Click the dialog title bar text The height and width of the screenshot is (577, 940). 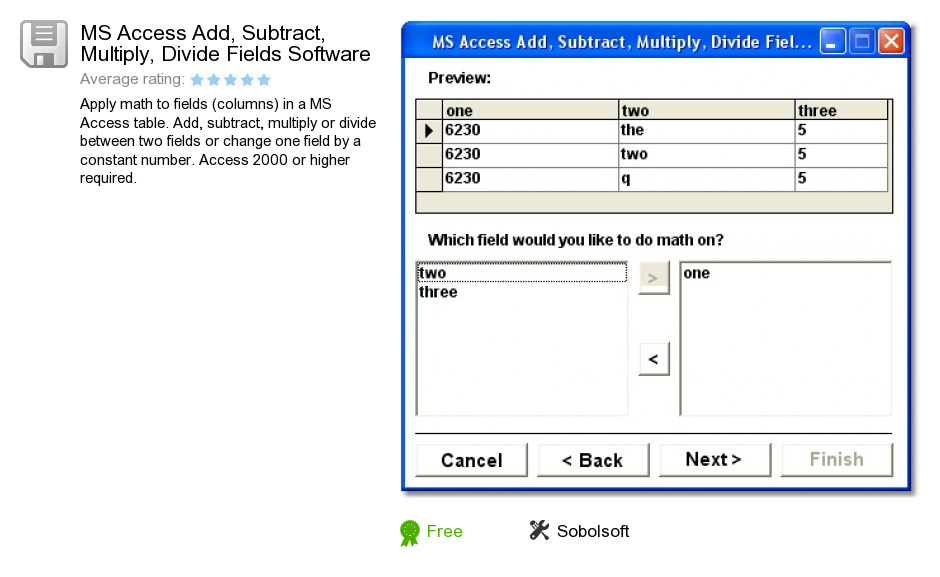tap(622, 42)
